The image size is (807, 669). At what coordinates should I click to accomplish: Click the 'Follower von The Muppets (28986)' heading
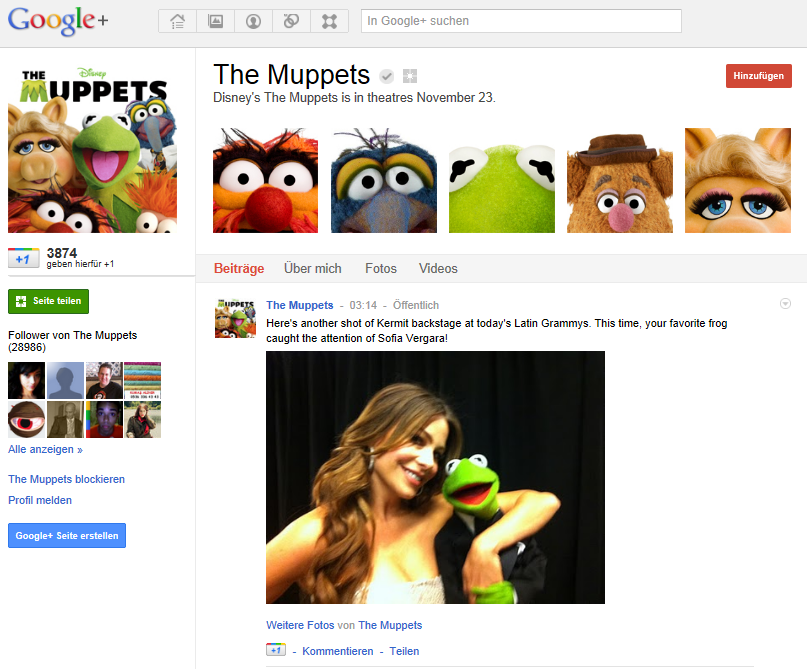73,341
